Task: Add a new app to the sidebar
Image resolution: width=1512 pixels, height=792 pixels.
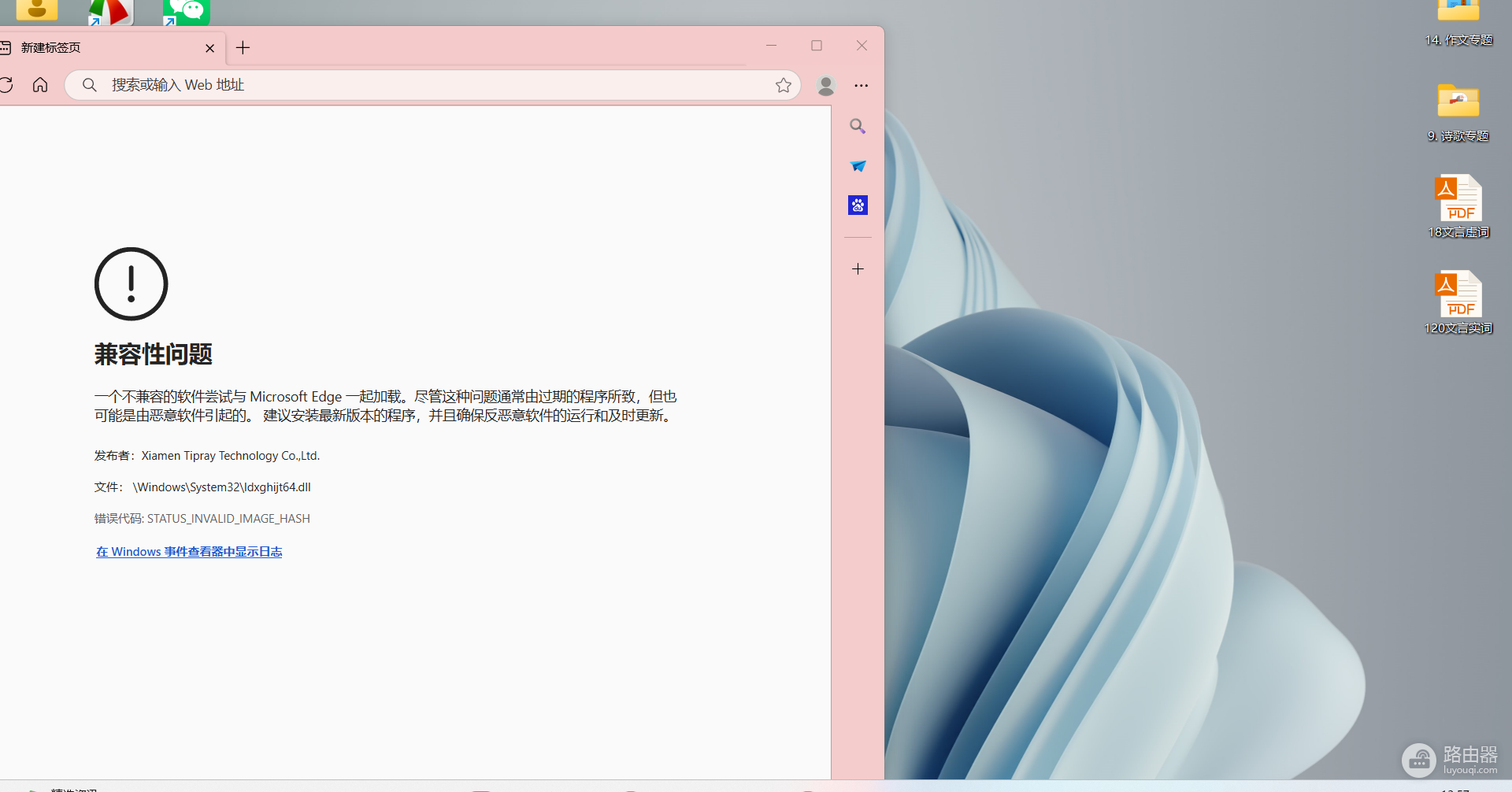Action: point(858,269)
